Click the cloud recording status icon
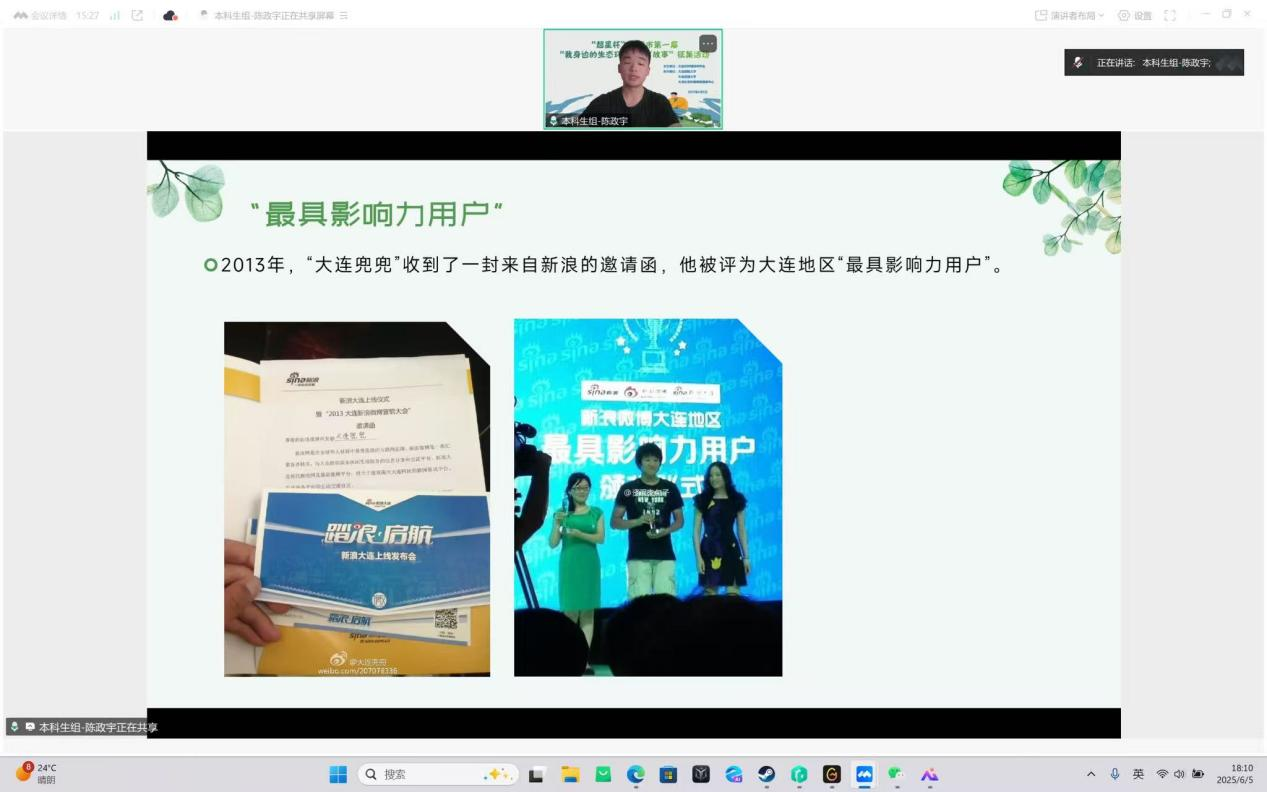 coord(170,15)
